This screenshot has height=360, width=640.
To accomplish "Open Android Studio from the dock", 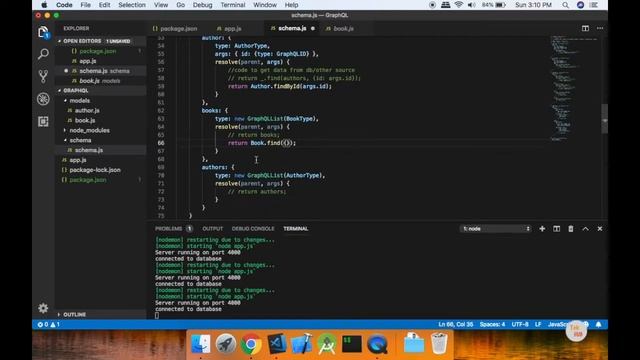I will pyautogui.click(x=327, y=344).
